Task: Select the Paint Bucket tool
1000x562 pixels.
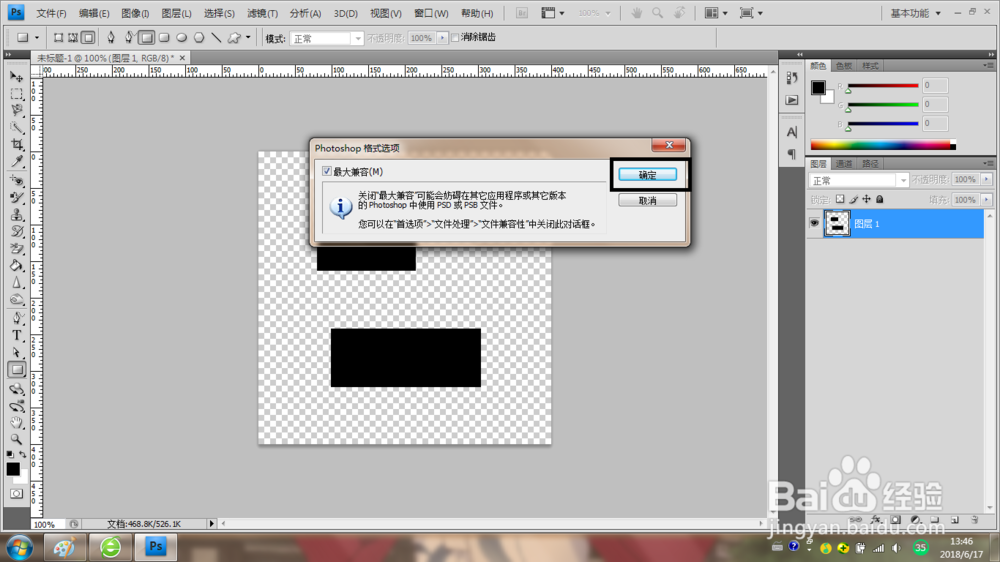Action: [17, 265]
